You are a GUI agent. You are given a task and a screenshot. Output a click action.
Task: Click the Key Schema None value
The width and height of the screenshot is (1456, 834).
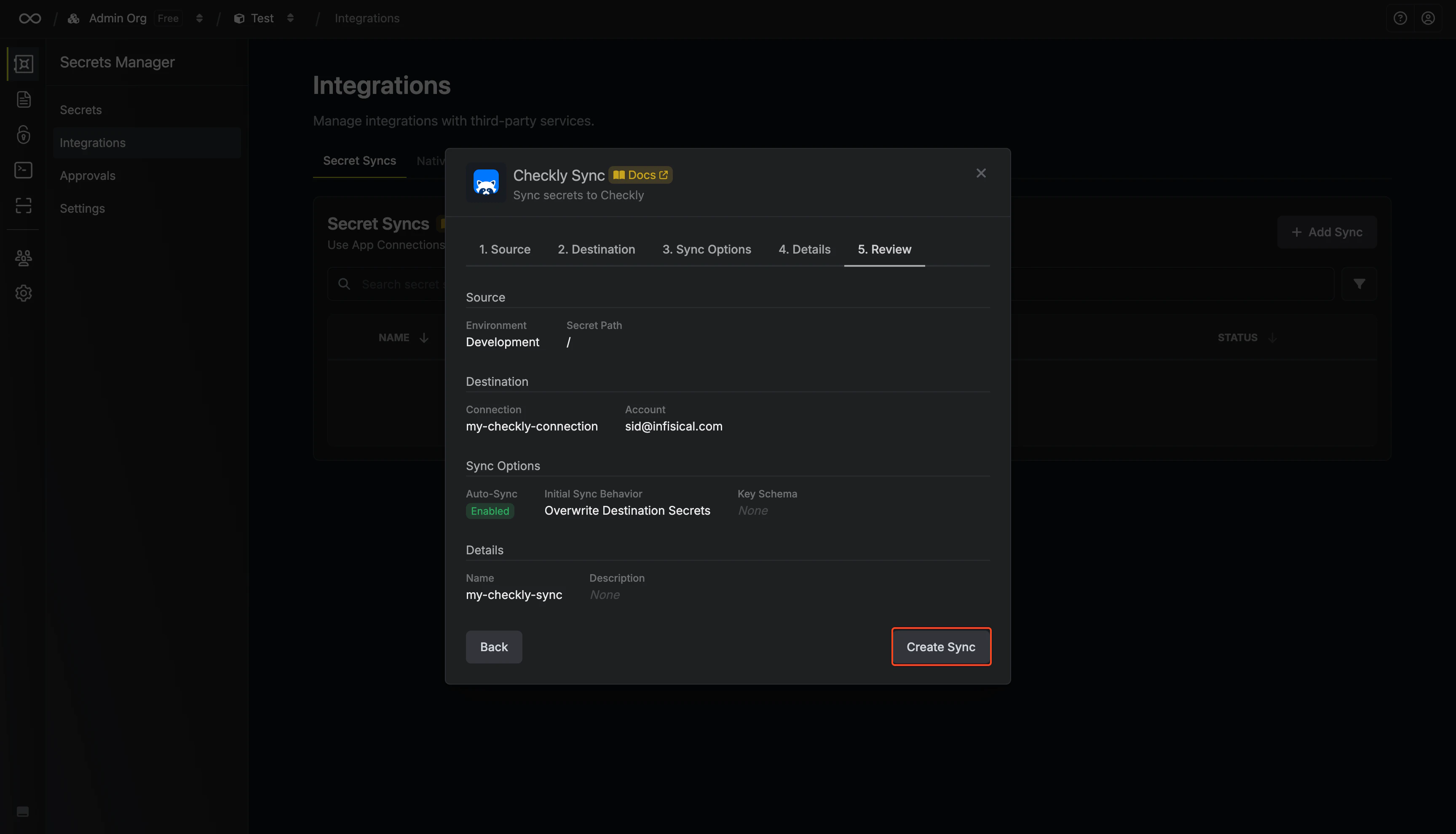tap(752, 511)
